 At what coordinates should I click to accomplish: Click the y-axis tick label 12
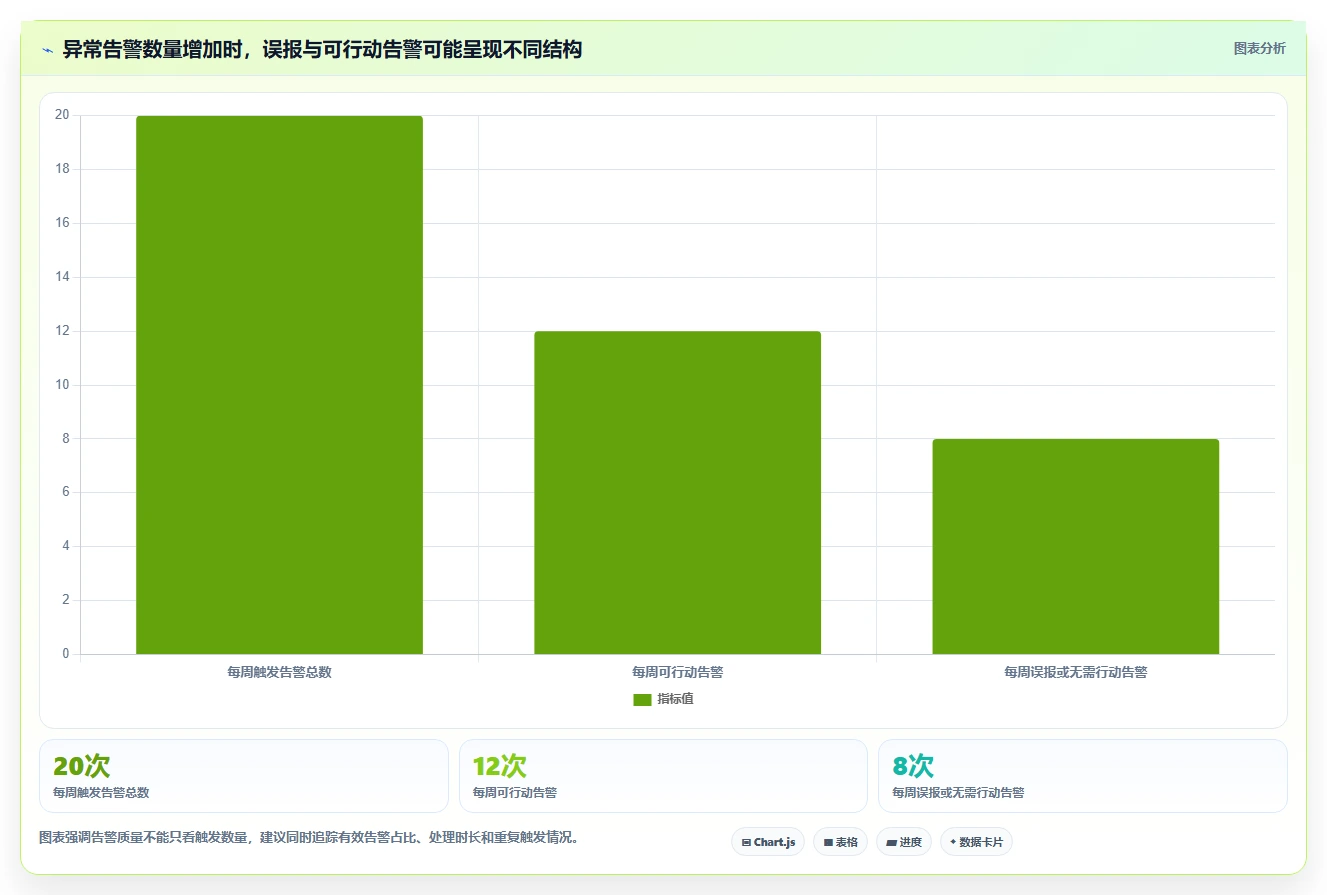click(x=62, y=331)
